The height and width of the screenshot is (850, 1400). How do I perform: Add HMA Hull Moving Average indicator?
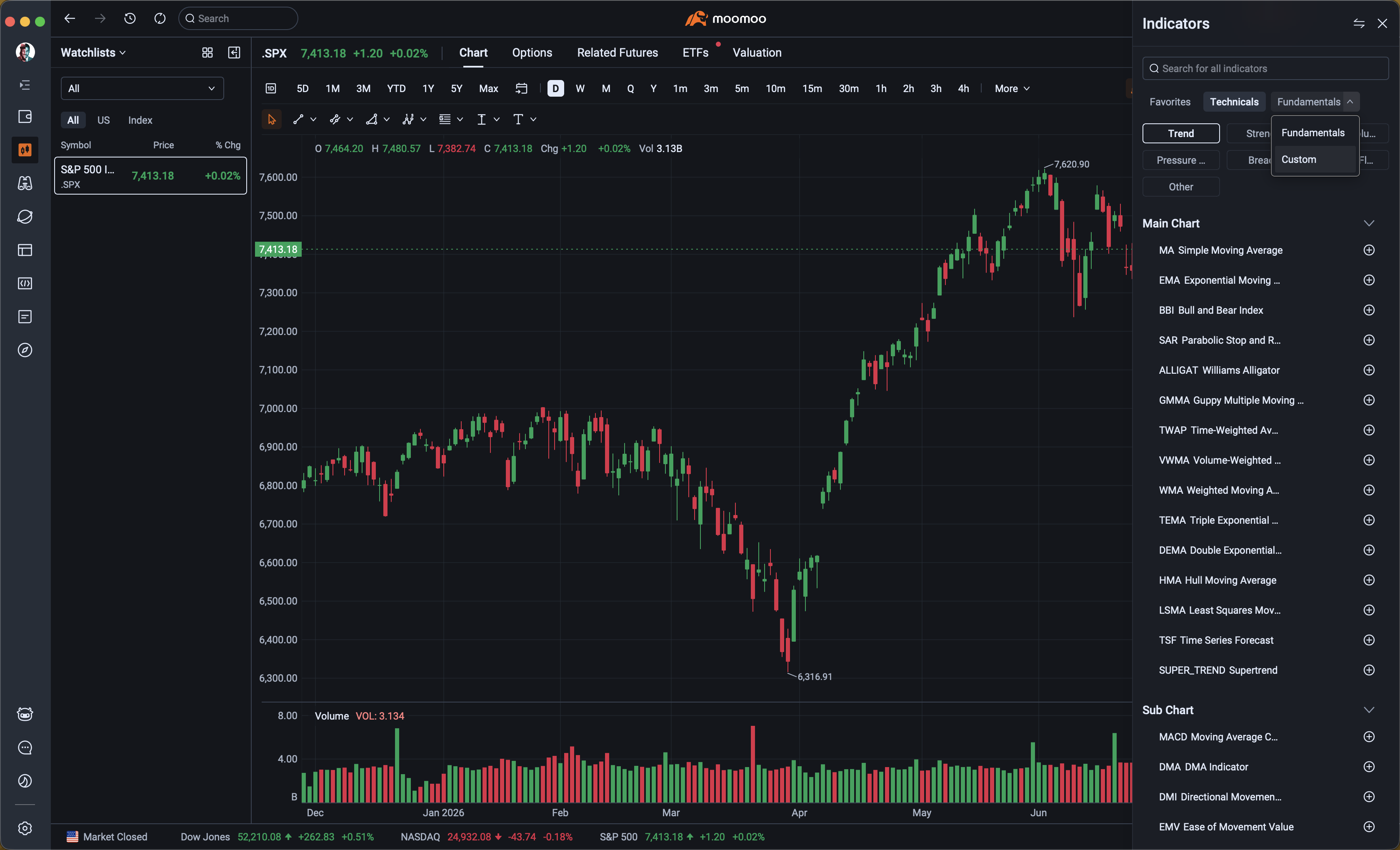pos(1369,580)
